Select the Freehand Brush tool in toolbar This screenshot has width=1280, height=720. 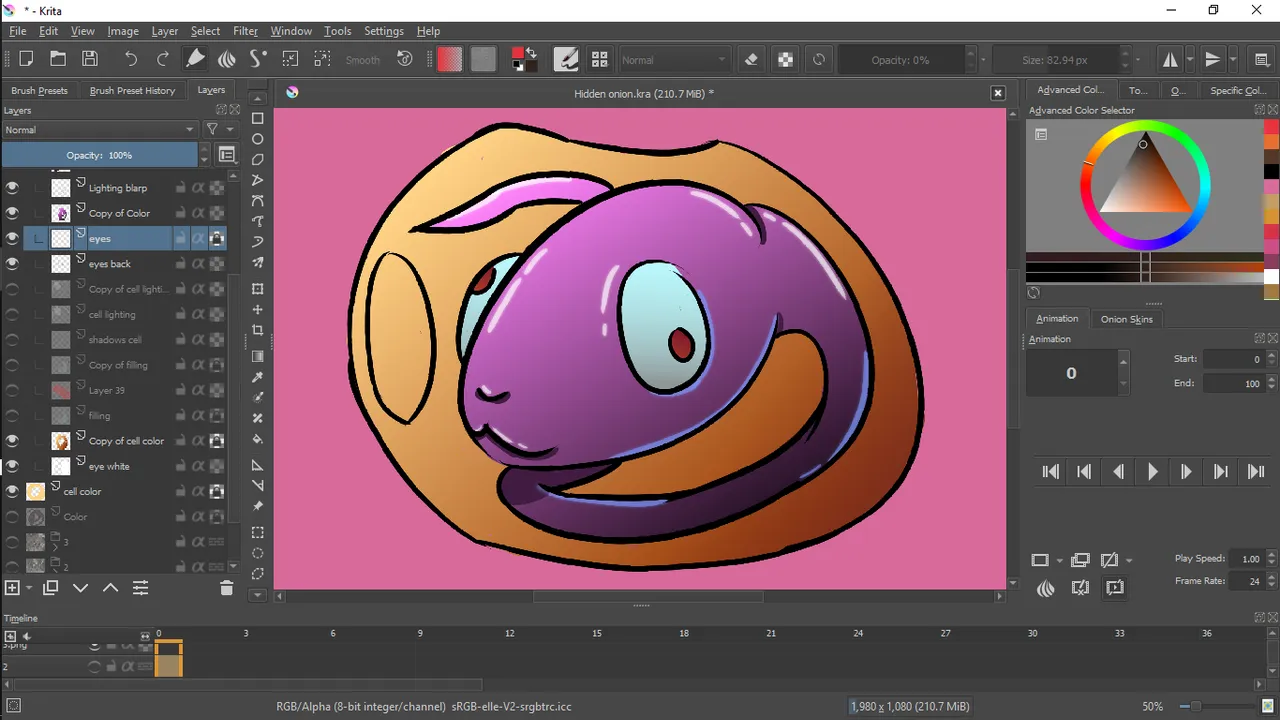click(196, 59)
